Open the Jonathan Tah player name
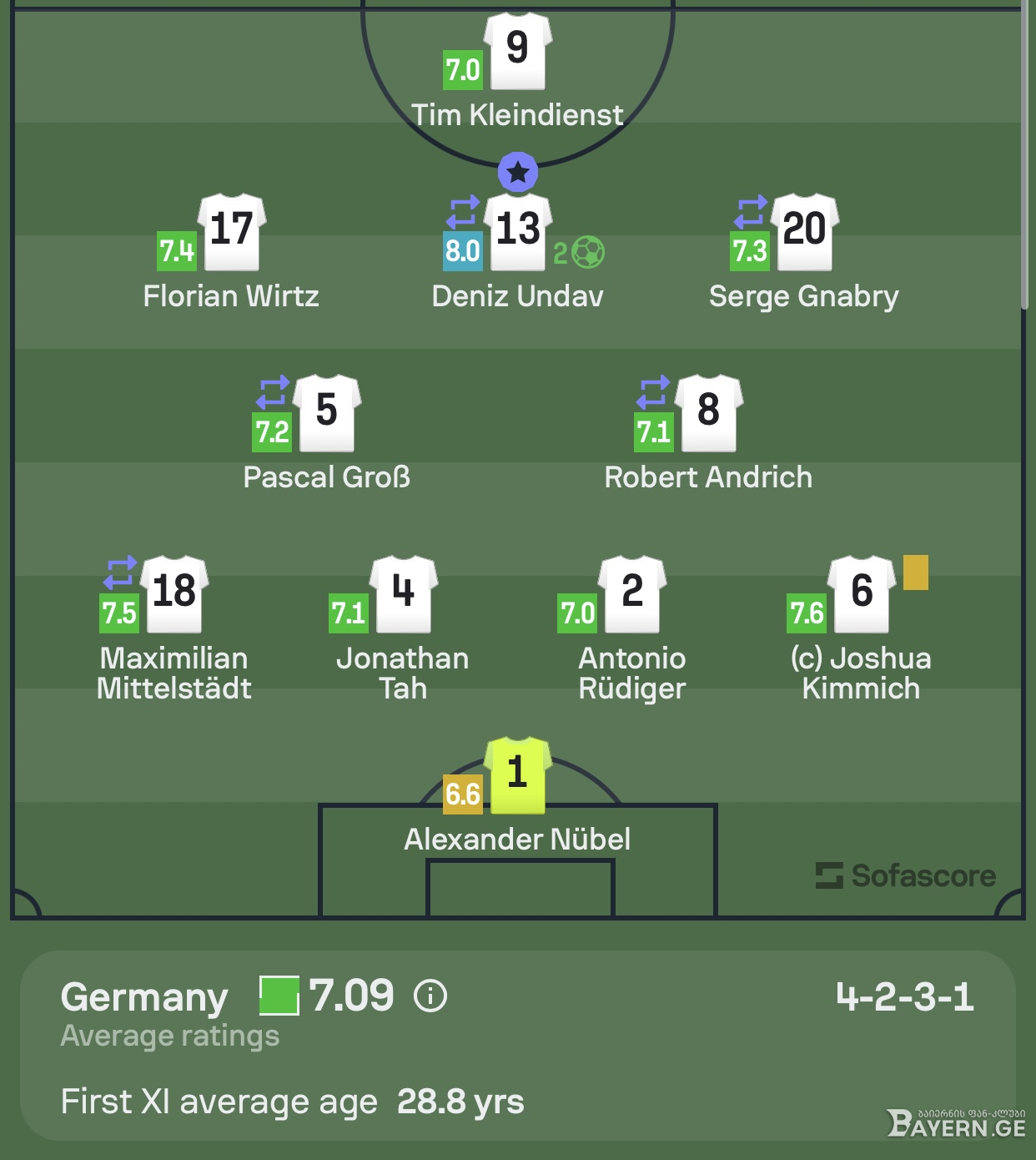This screenshot has height=1160, width=1036. [403, 673]
